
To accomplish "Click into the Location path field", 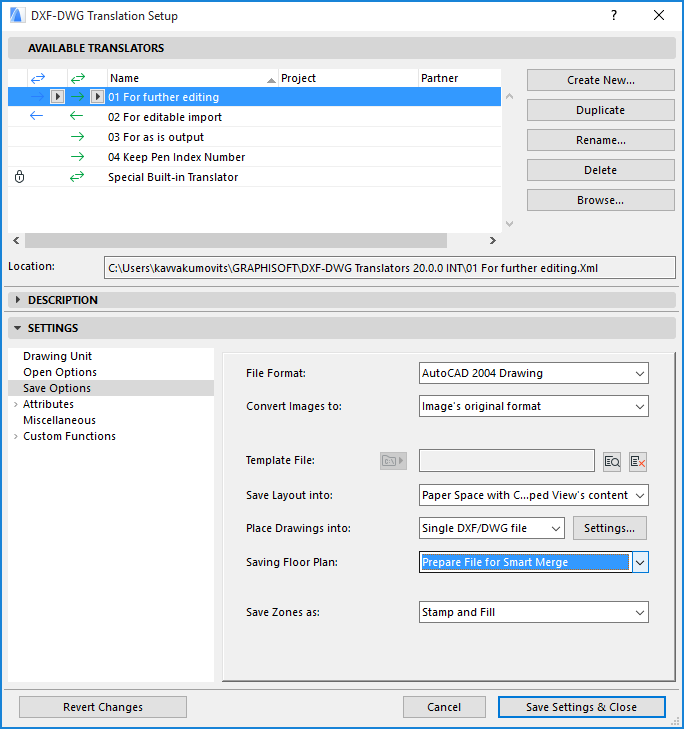I will [x=390, y=268].
